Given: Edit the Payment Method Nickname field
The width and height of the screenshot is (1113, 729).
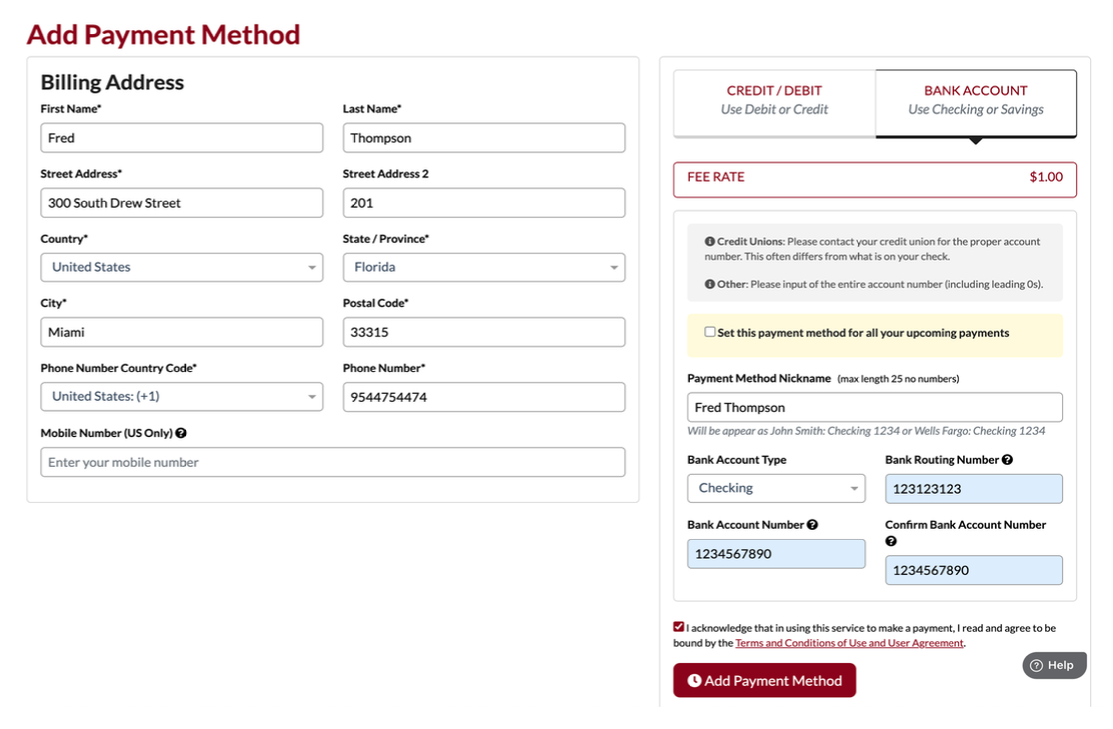Looking at the screenshot, I should pos(873,406).
